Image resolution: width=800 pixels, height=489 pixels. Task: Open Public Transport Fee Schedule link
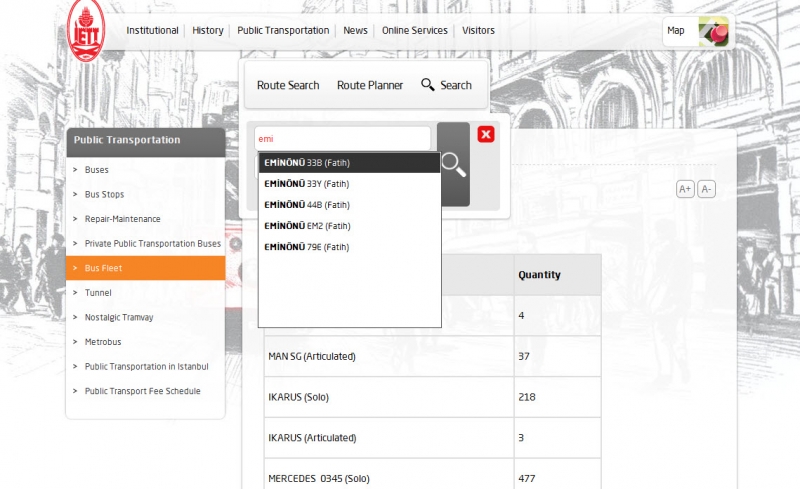point(142,391)
